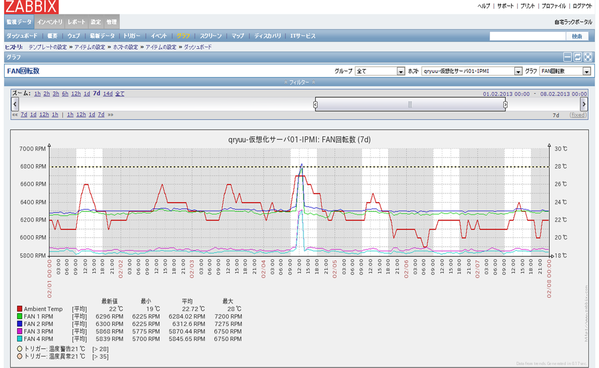Open the グラフ selection dropdown showing FAN回転数
599x368 pixels.
pyautogui.click(x=565, y=71)
